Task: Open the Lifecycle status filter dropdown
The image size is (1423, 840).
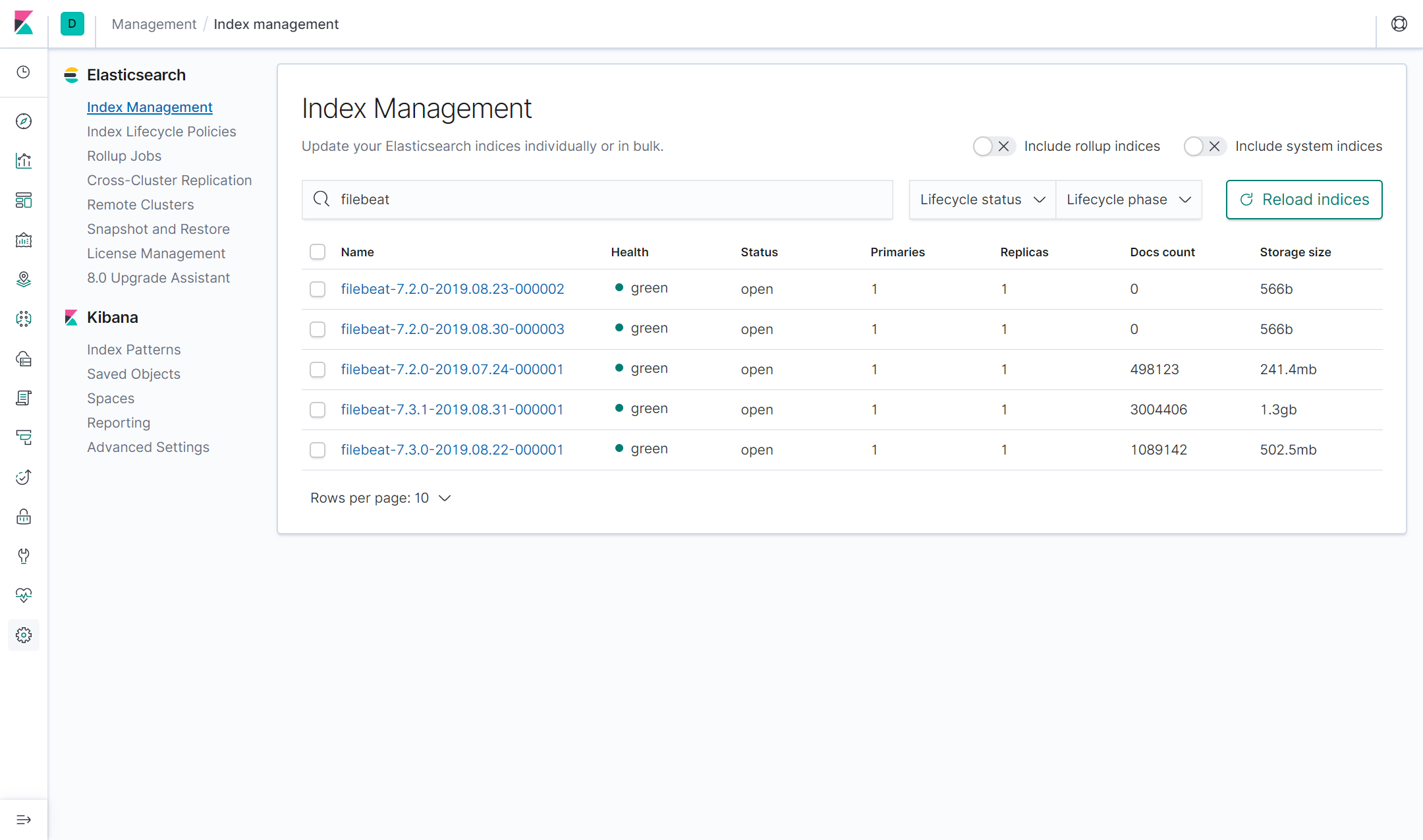Action: coord(982,200)
